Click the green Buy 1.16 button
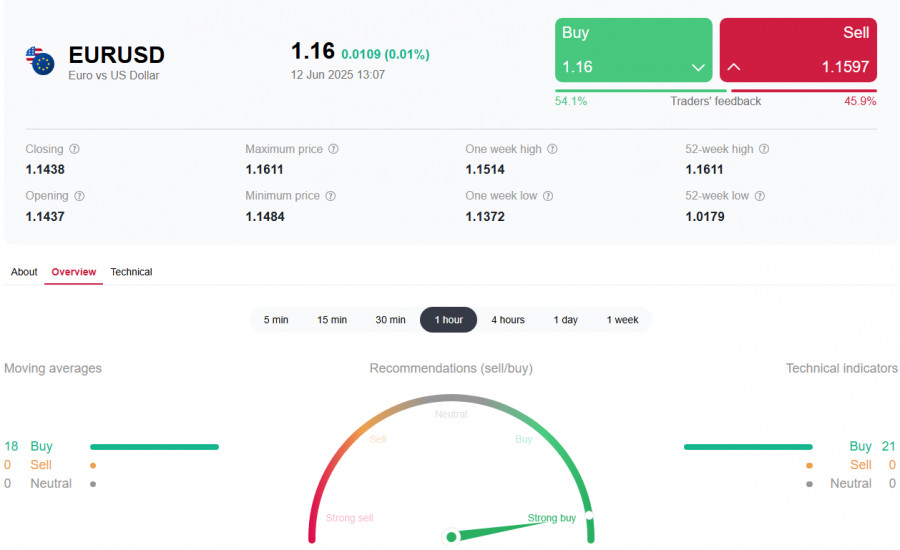 point(634,50)
